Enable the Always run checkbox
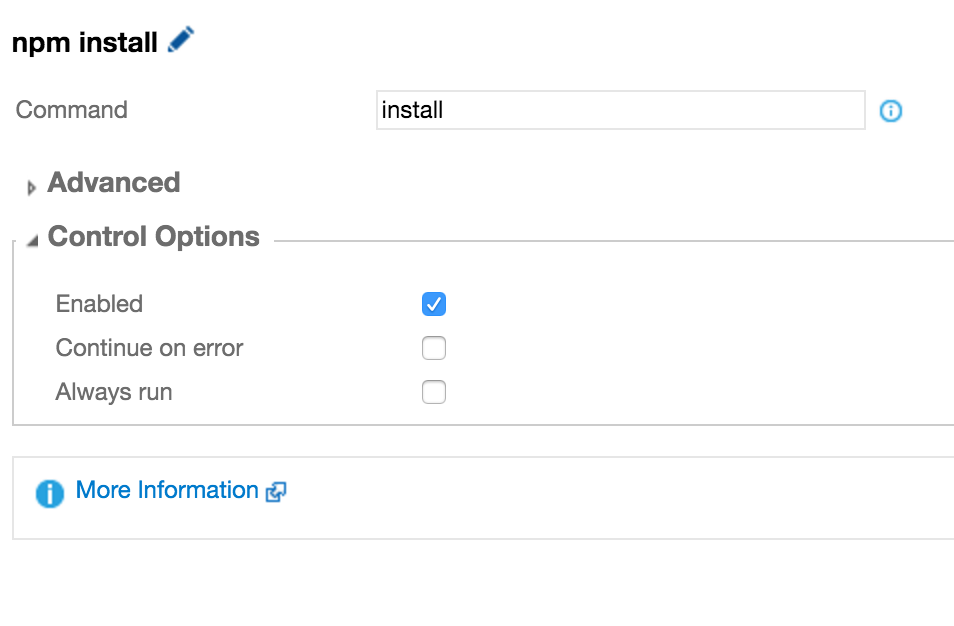This screenshot has width=954, height=626. click(433, 392)
